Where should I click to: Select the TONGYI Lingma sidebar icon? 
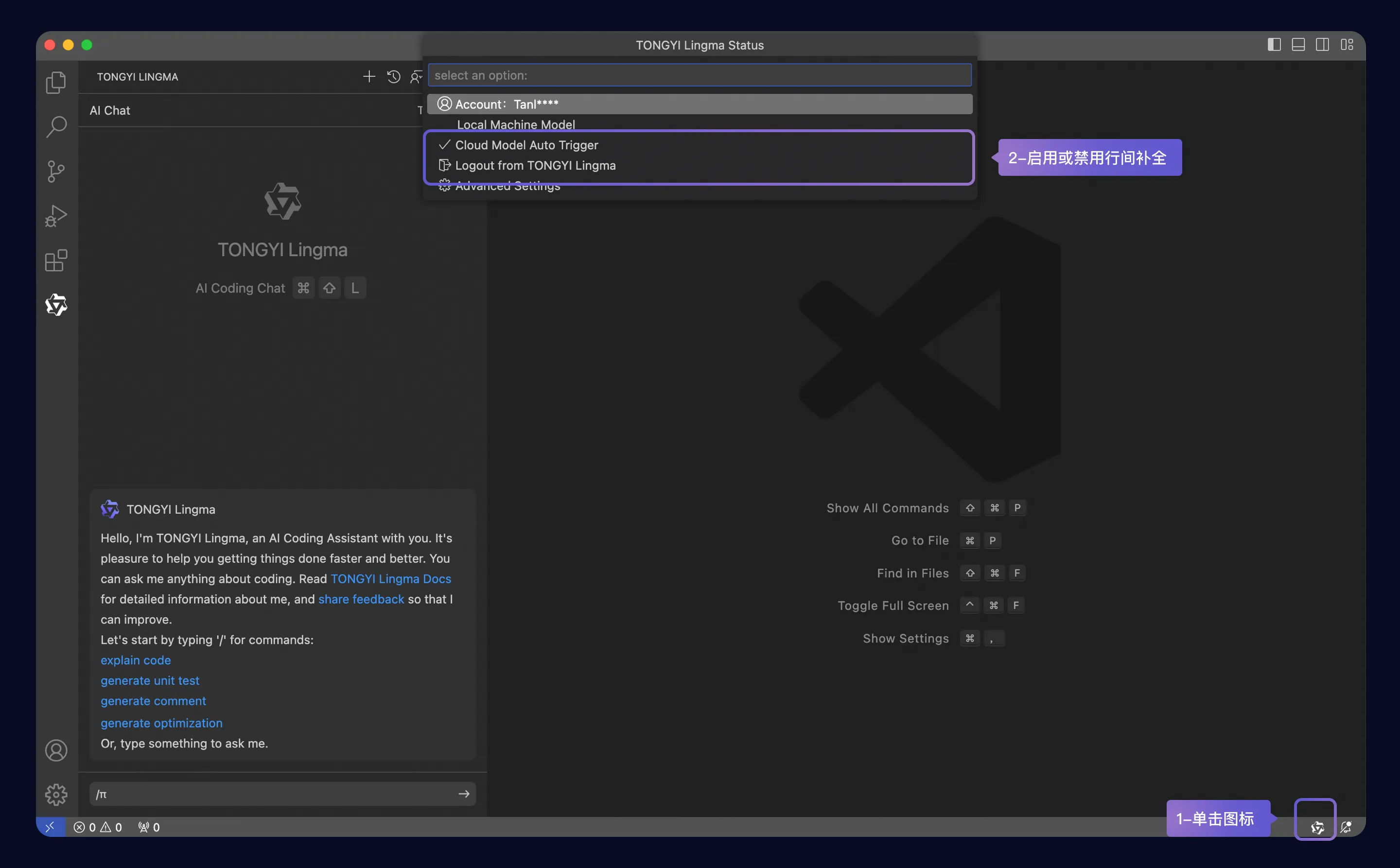click(x=56, y=305)
